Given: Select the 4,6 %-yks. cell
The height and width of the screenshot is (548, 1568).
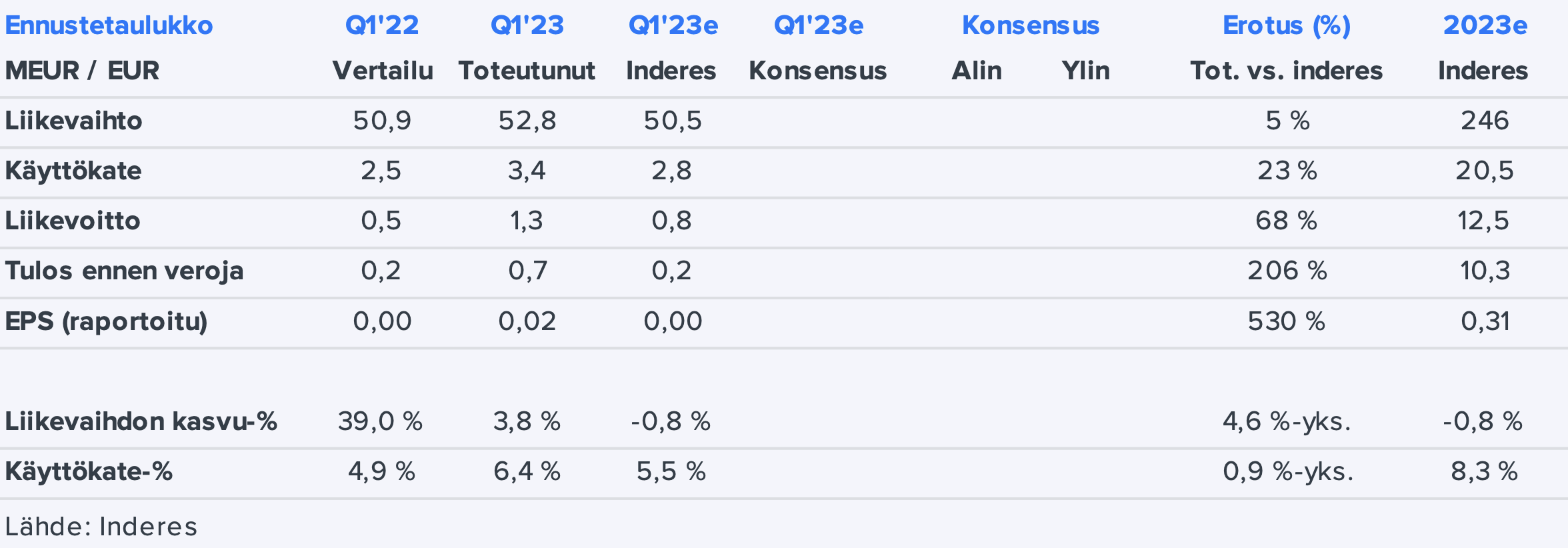Looking at the screenshot, I should coord(1287,421).
